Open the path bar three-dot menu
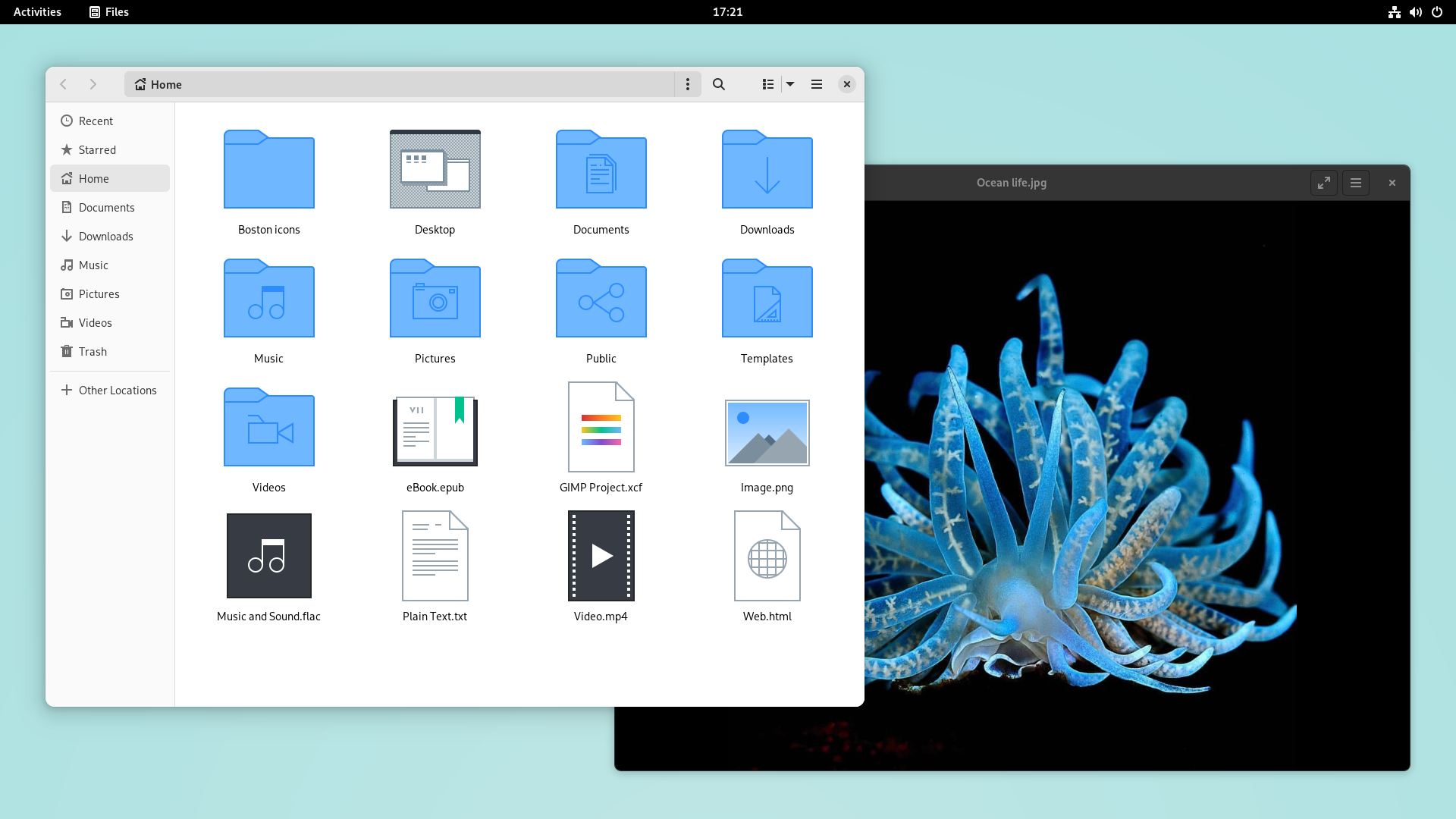This screenshot has height=819, width=1456. (688, 84)
